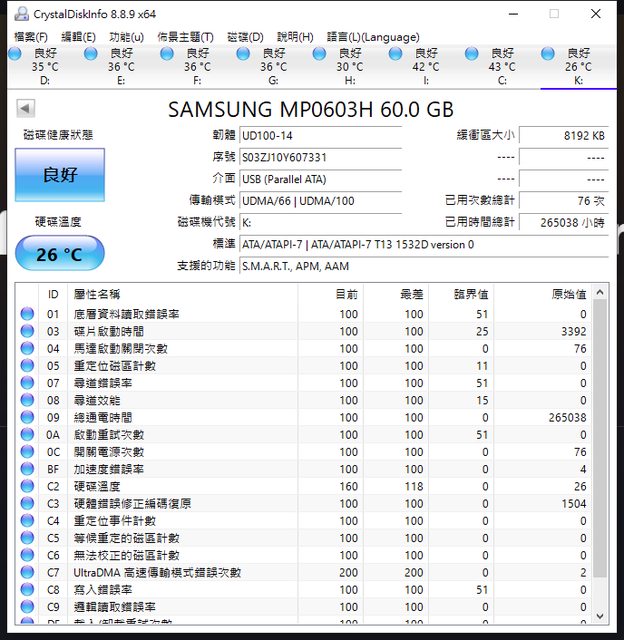Switch to the E: disk tab
Image resolution: width=624 pixels, height=640 pixels.
[120, 66]
